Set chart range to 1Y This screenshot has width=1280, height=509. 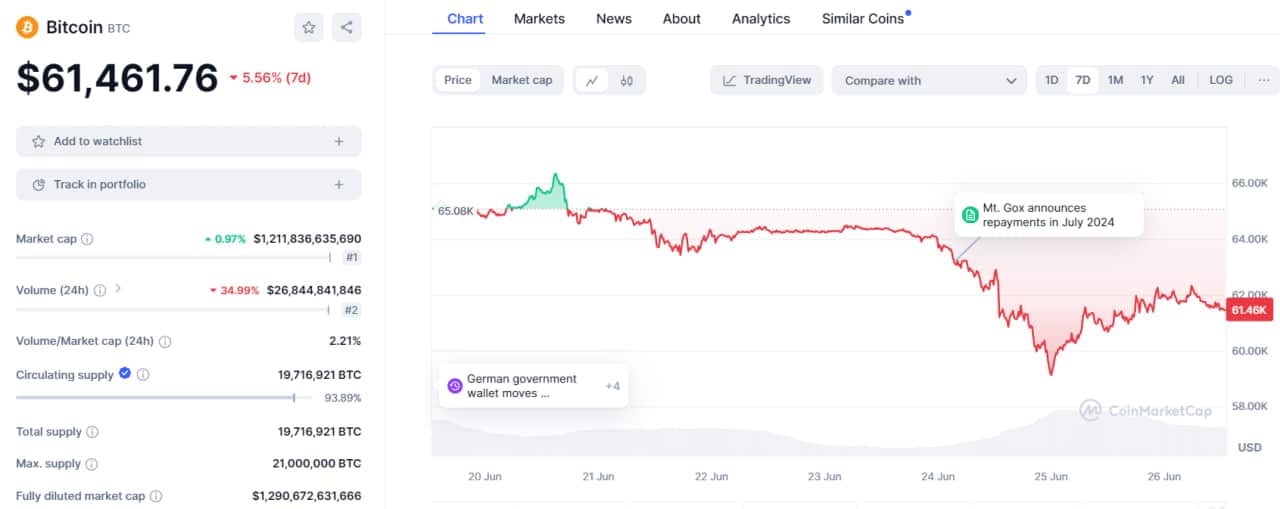[x=1147, y=80]
